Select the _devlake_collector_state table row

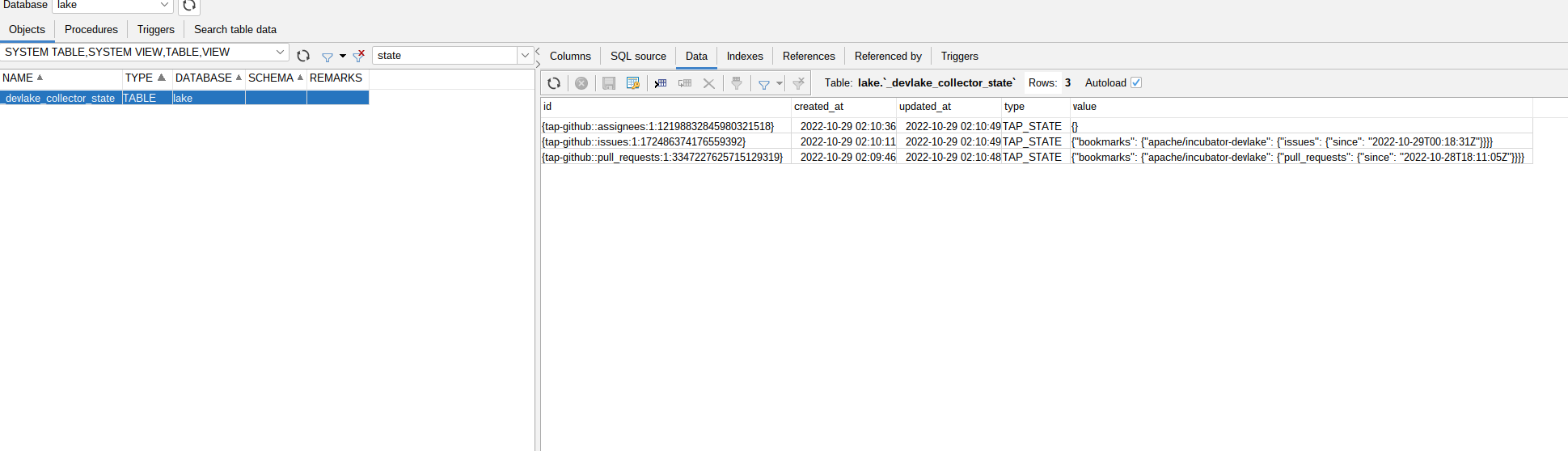(x=184, y=98)
